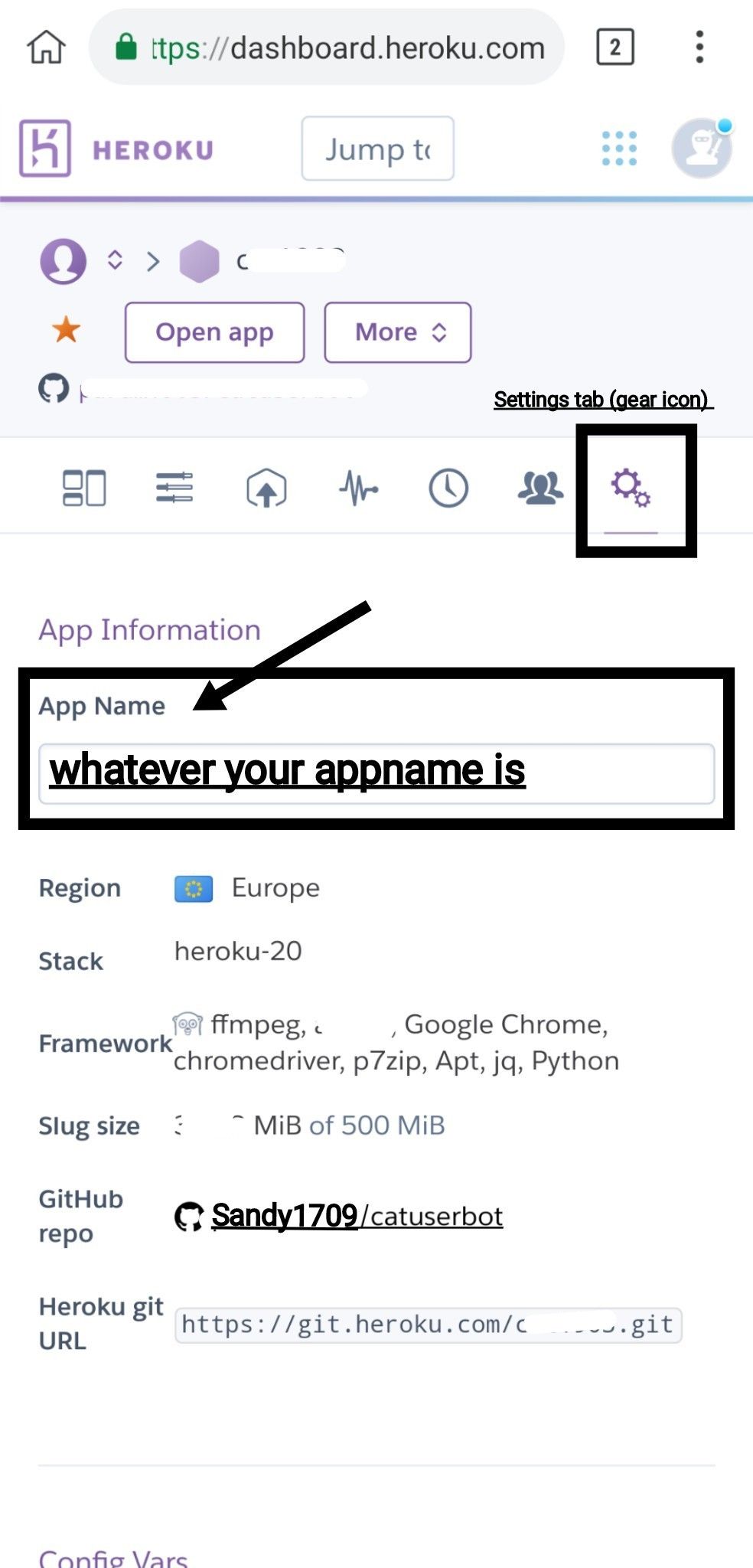This screenshot has height=1568, width=753.
Task: Switch to the Overview tab icon
Action: (x=83, y=488)
